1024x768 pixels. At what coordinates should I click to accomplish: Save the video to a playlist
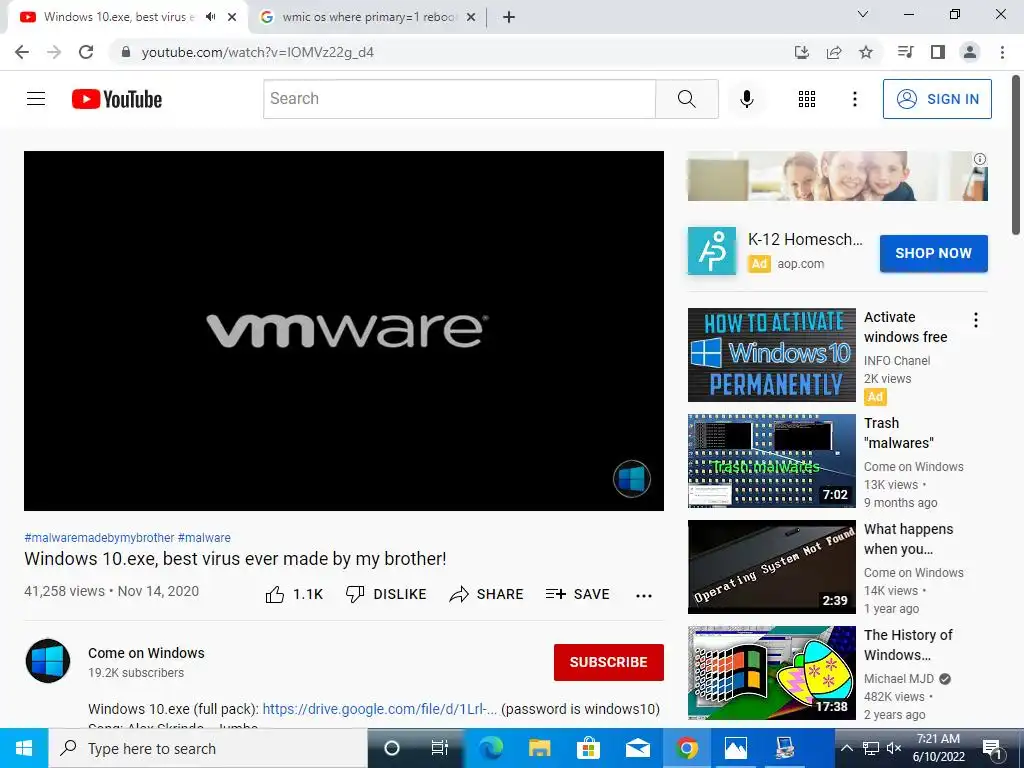point(577,594)
